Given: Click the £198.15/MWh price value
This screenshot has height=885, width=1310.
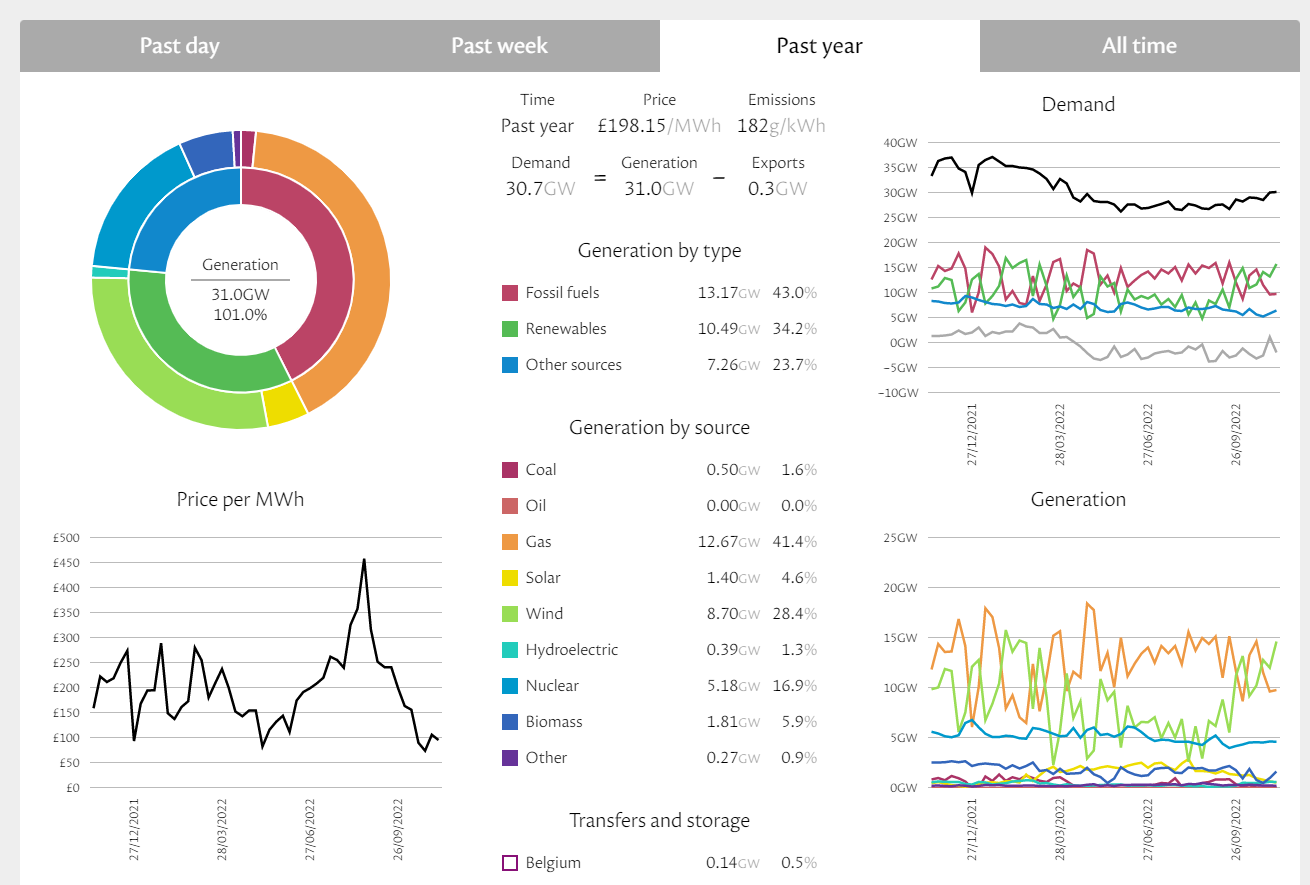Looking at the screenshot, I should click(659, 126).
